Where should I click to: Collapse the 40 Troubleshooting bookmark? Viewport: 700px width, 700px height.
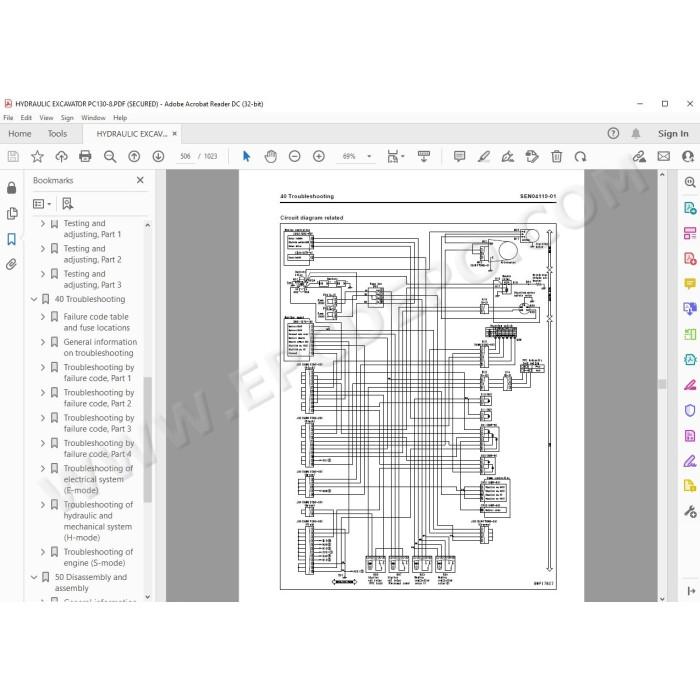(34, 299)
